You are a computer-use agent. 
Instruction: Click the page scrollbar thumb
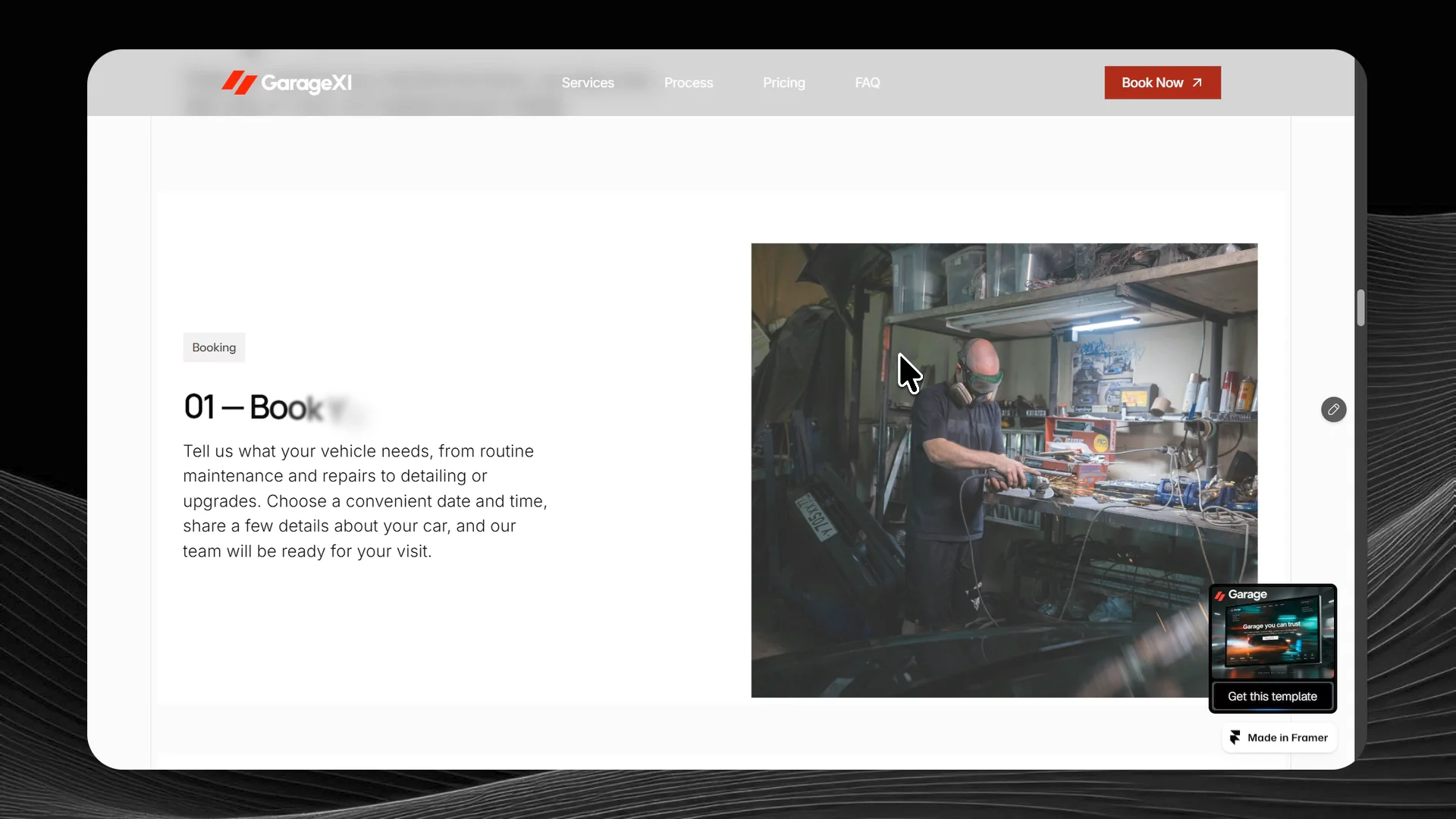point(1360,307)
